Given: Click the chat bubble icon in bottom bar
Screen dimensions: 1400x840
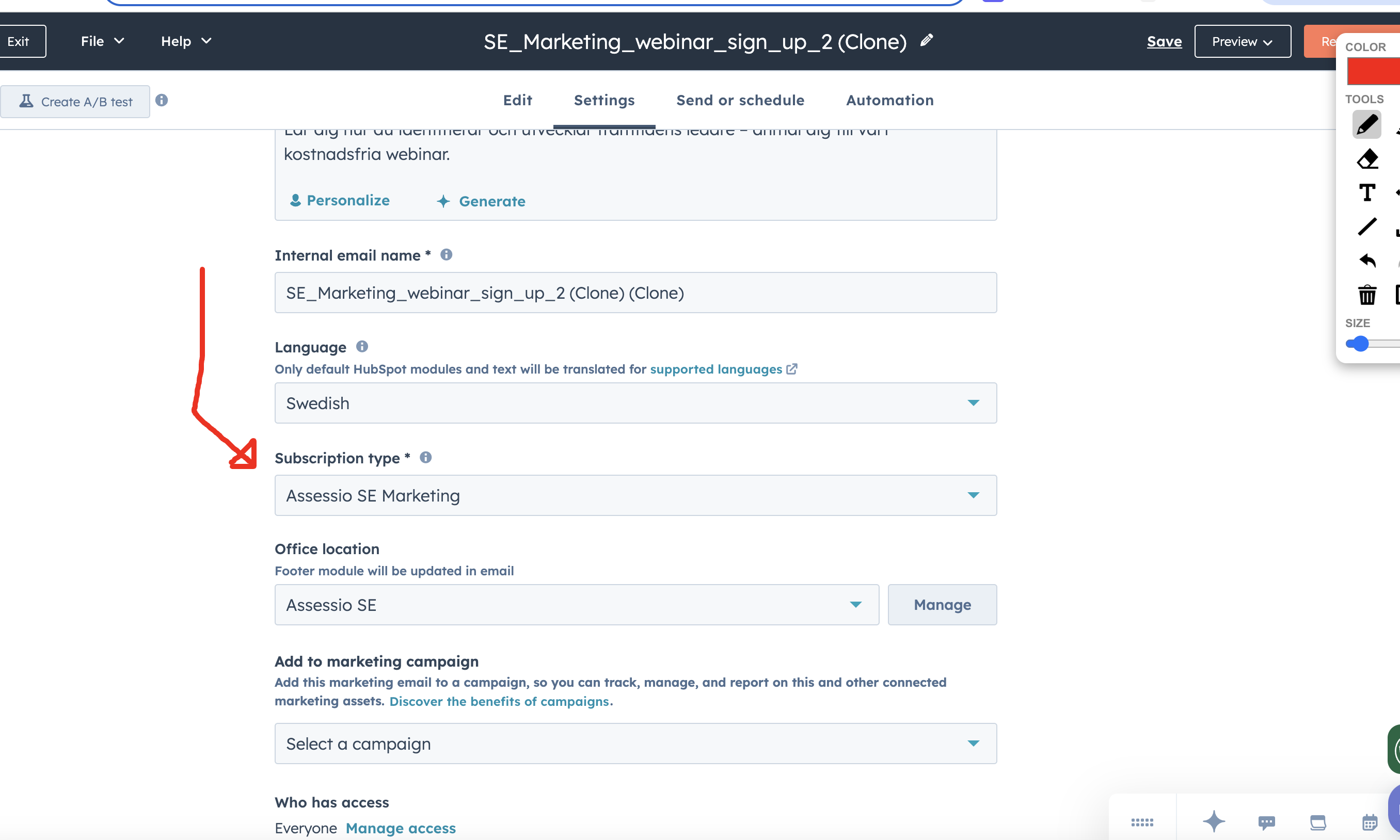Looking at the screenshot, I should [1266, 822].
